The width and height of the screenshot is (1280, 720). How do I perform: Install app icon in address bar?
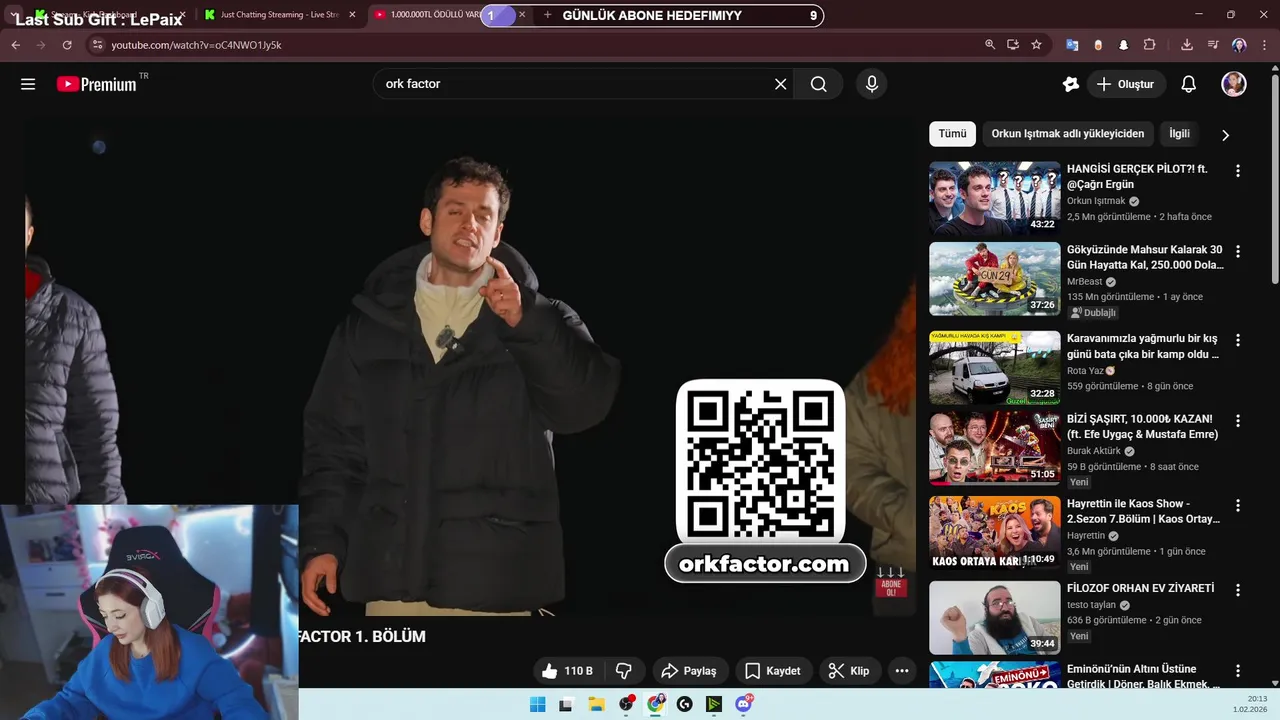coord(1013,45)
